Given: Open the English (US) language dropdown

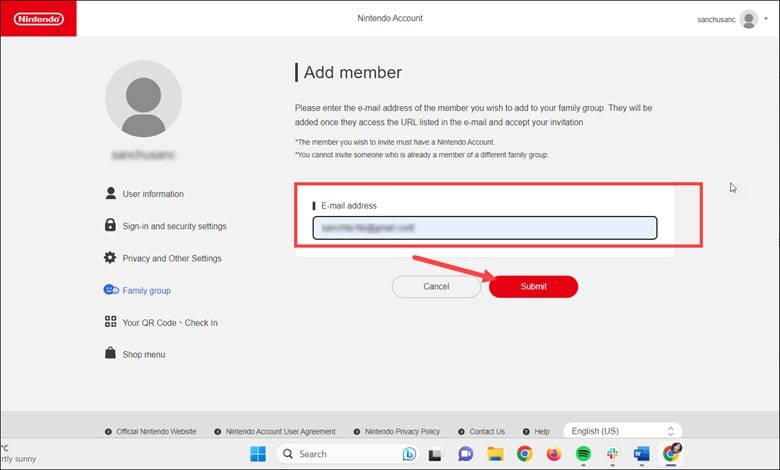Looking at the screenshot, I should coord(622,431).
